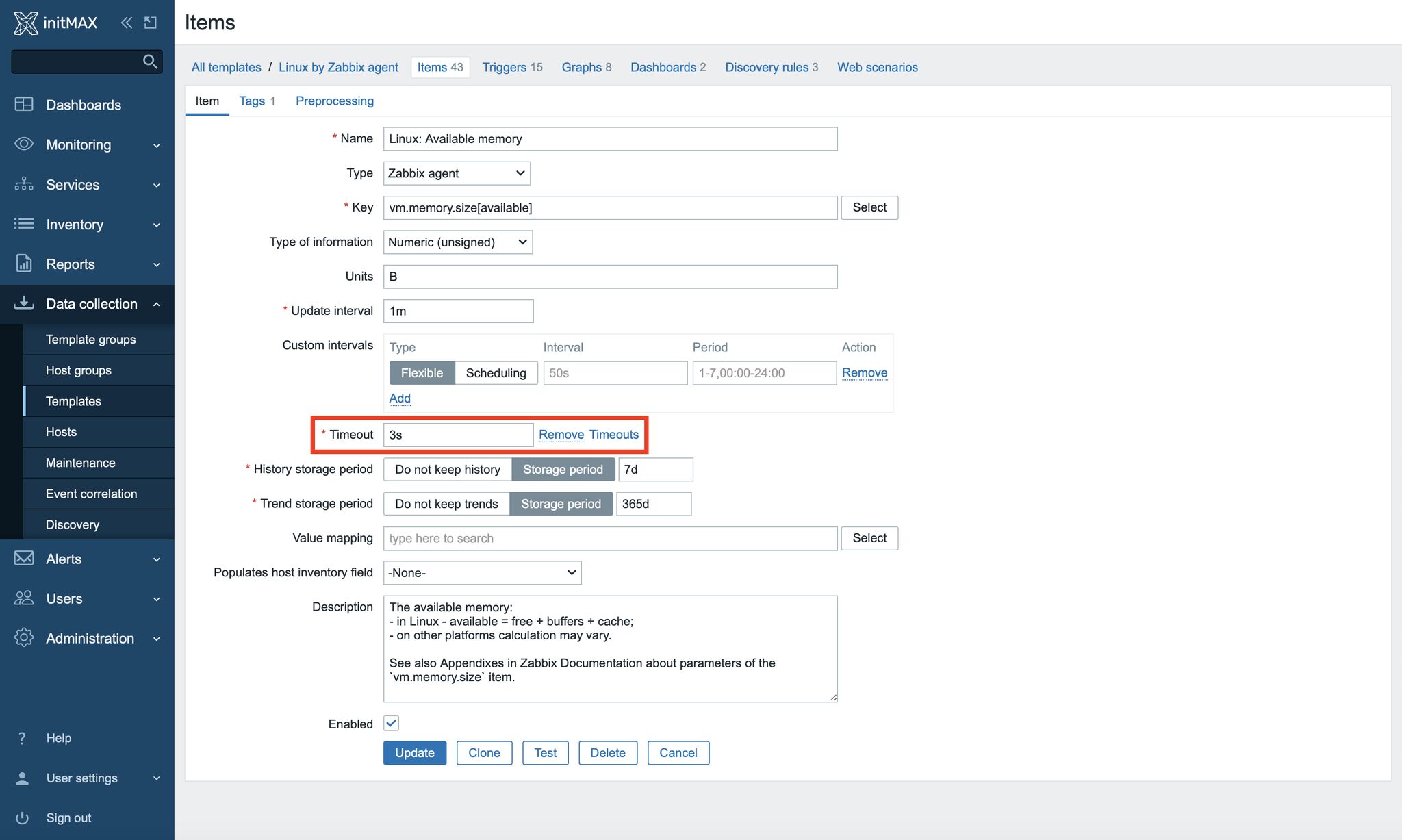Choose history Storage period option
Screen dimensions: 1402x840
(563, 470)
